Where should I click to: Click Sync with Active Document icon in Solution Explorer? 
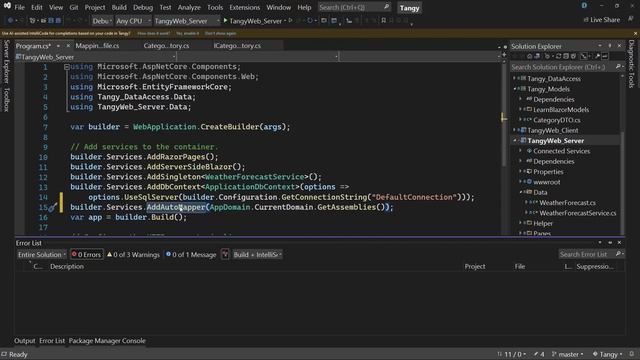pyautogui.click(x=558, y=56)
